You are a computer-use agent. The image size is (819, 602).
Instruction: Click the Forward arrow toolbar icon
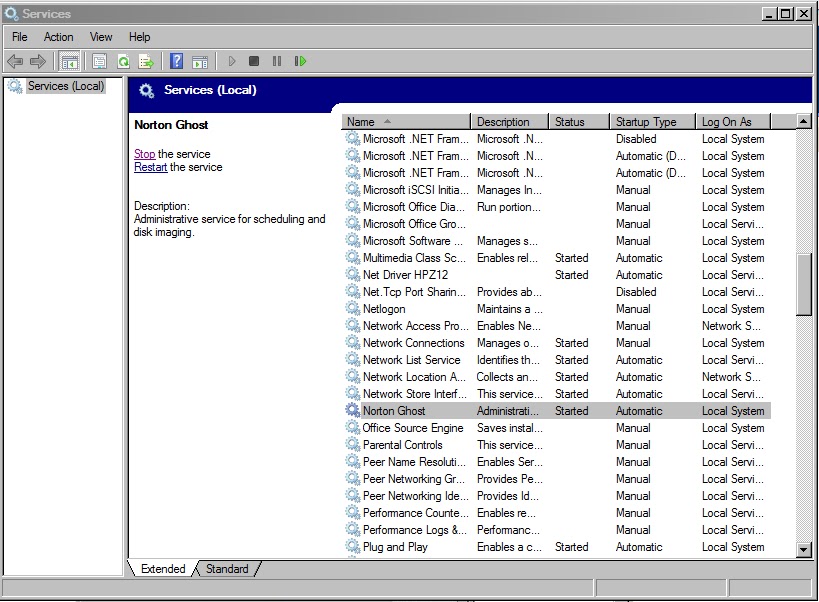tap(38, 62)
